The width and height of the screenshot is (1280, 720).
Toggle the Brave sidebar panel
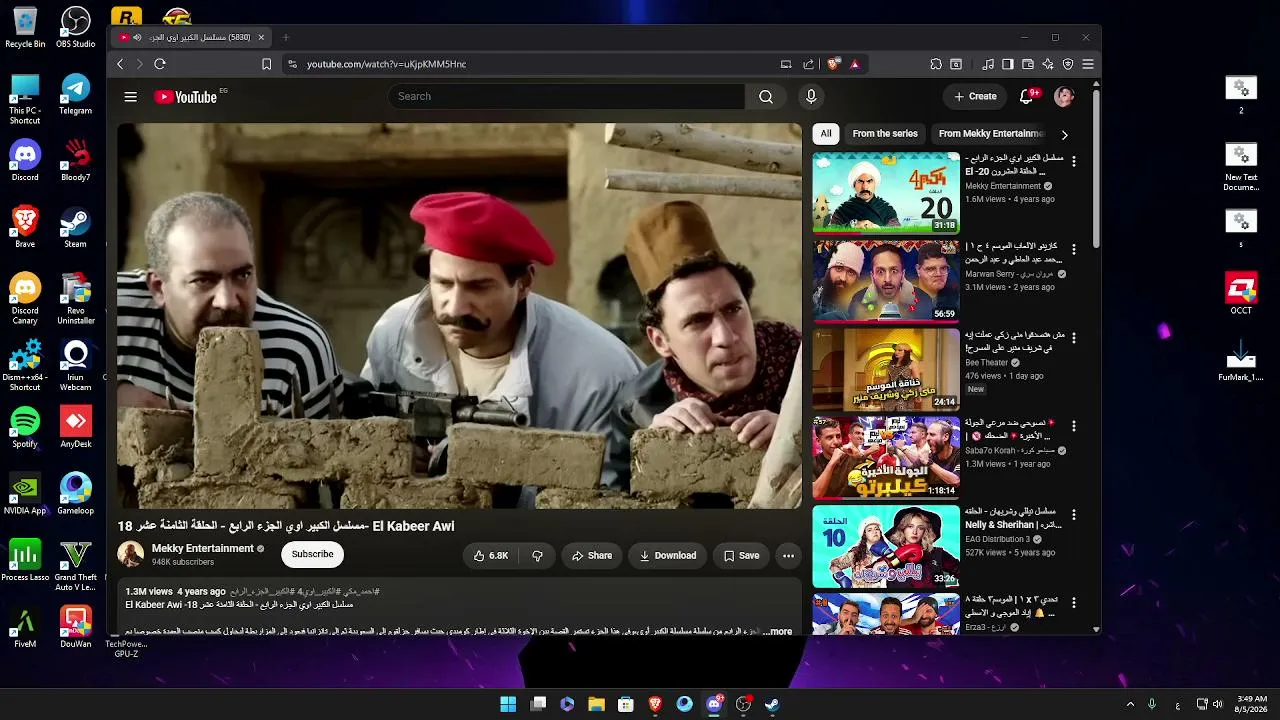pos(1008,64)
